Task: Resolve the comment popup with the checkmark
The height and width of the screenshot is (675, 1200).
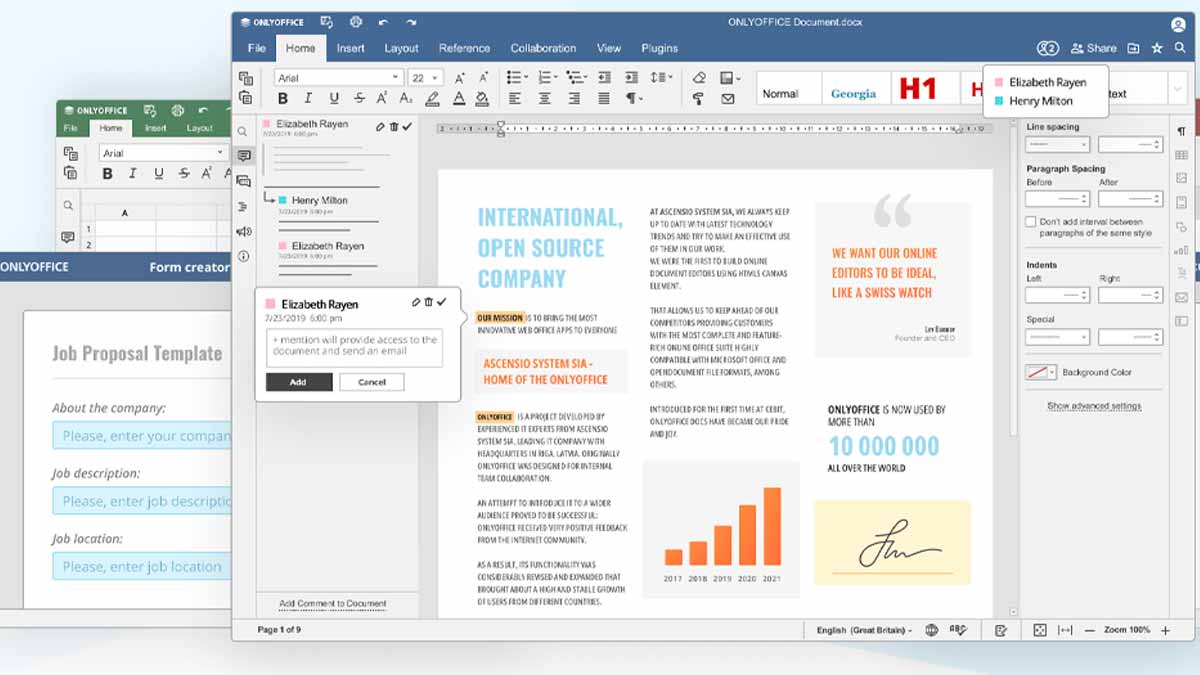Action: click(442, 302)
